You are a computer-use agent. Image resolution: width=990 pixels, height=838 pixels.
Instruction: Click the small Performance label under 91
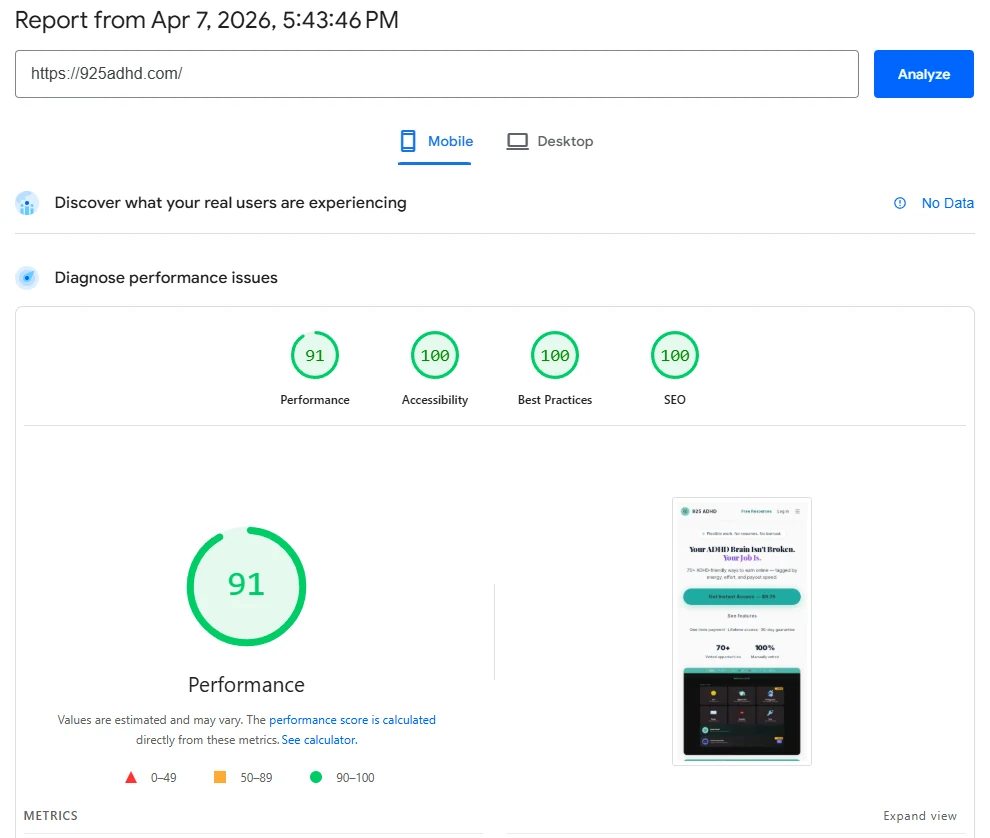314,400
